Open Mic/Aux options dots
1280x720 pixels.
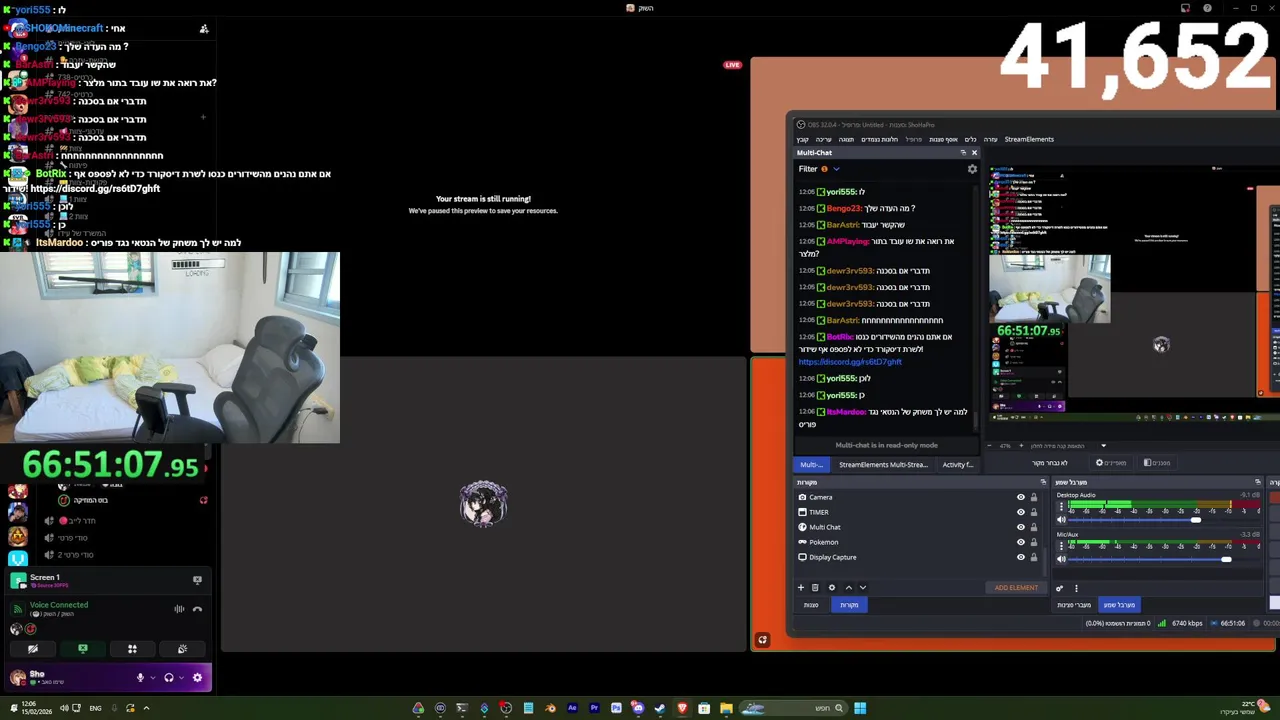click(1061, 547)
